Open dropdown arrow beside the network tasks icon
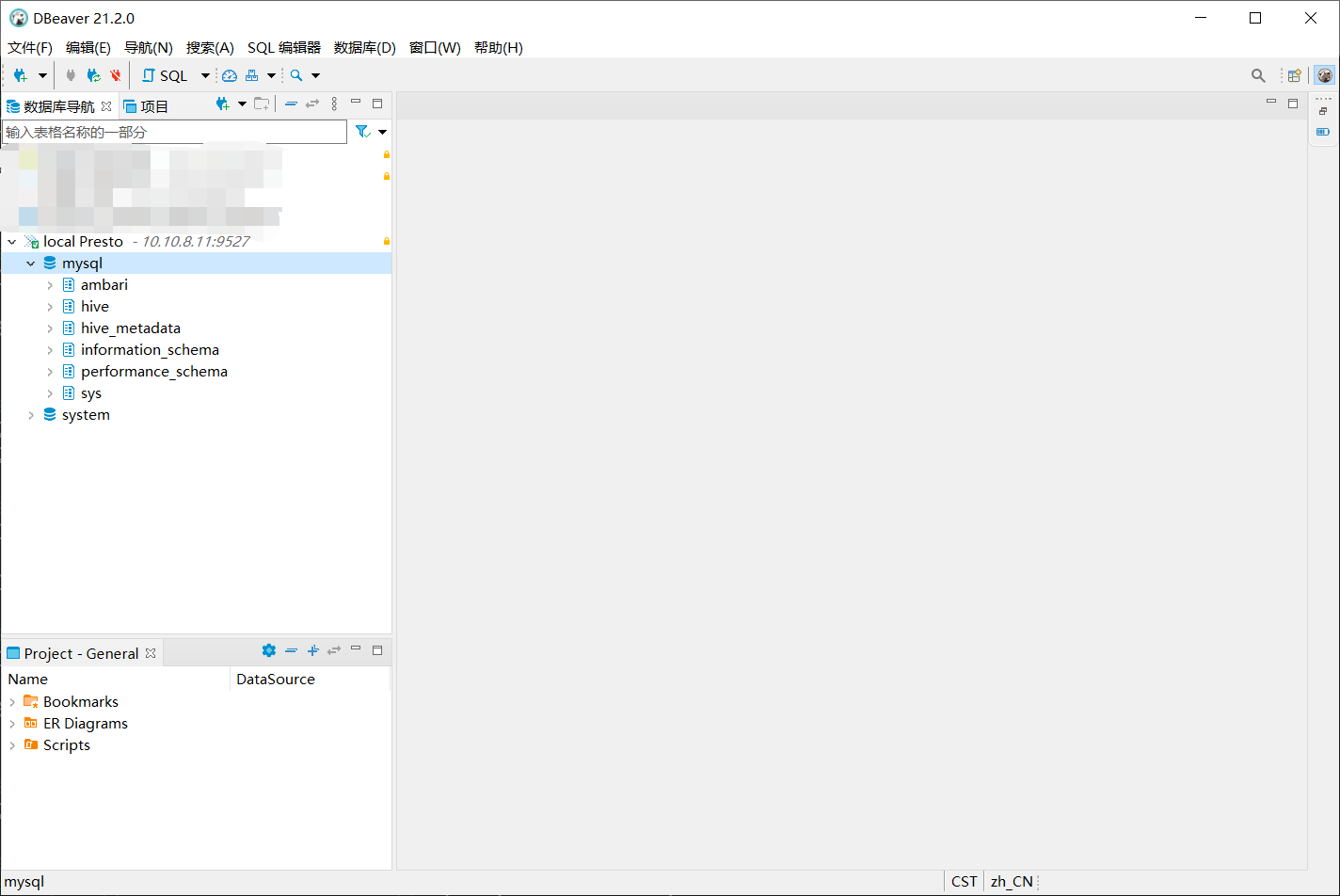1340x896 pixels. point(271,75)
